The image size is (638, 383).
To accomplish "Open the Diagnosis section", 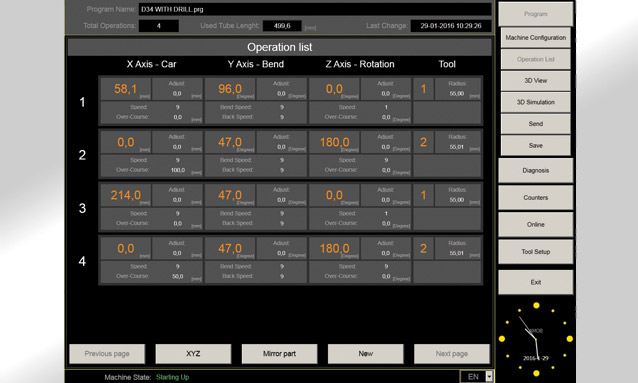I will (535, 171).
